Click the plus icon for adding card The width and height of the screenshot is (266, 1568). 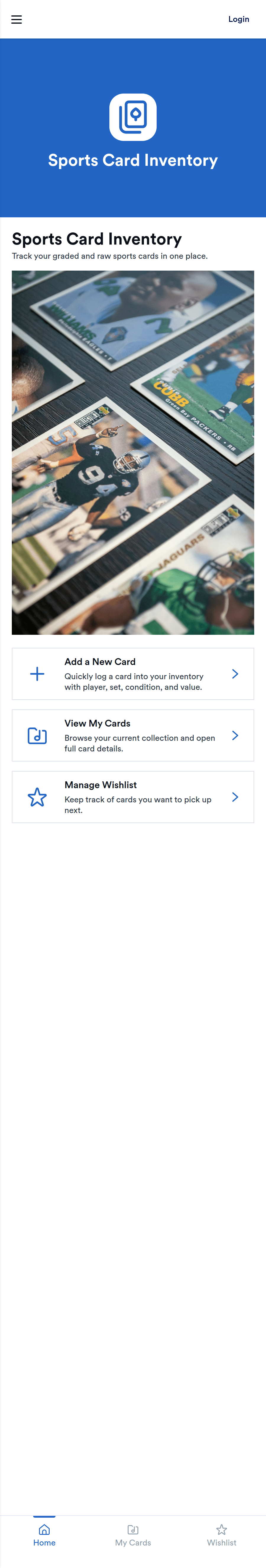pos(37,674)
